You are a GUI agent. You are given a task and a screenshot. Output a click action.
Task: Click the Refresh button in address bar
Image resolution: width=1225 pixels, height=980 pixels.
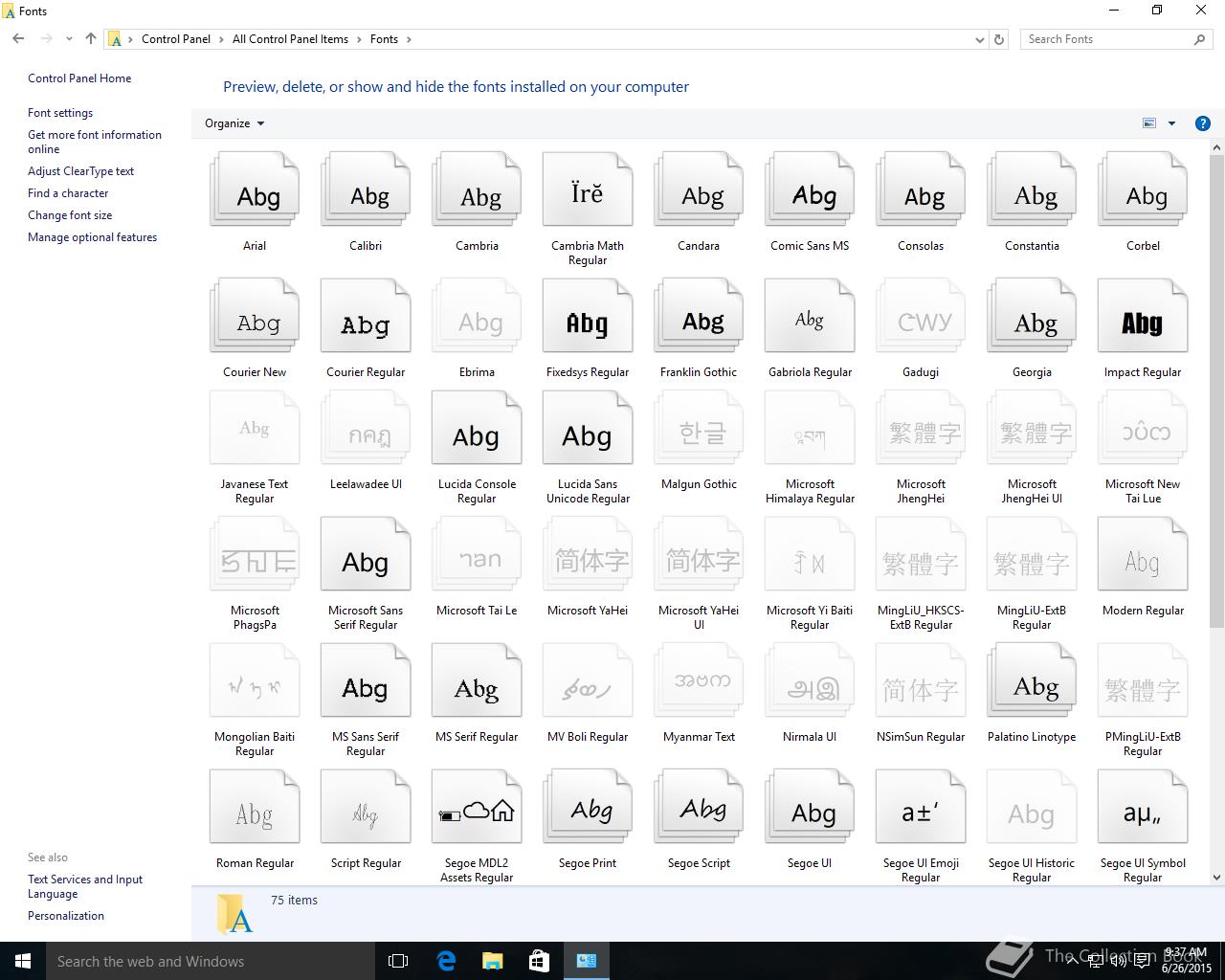(999, 39)
